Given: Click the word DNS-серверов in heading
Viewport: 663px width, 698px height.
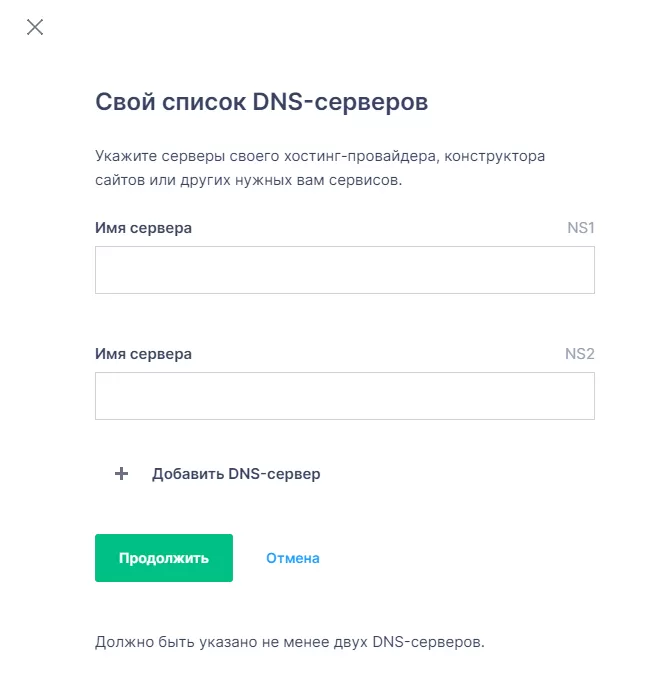Looking at the screenshot, I should [x=340, y=101].
